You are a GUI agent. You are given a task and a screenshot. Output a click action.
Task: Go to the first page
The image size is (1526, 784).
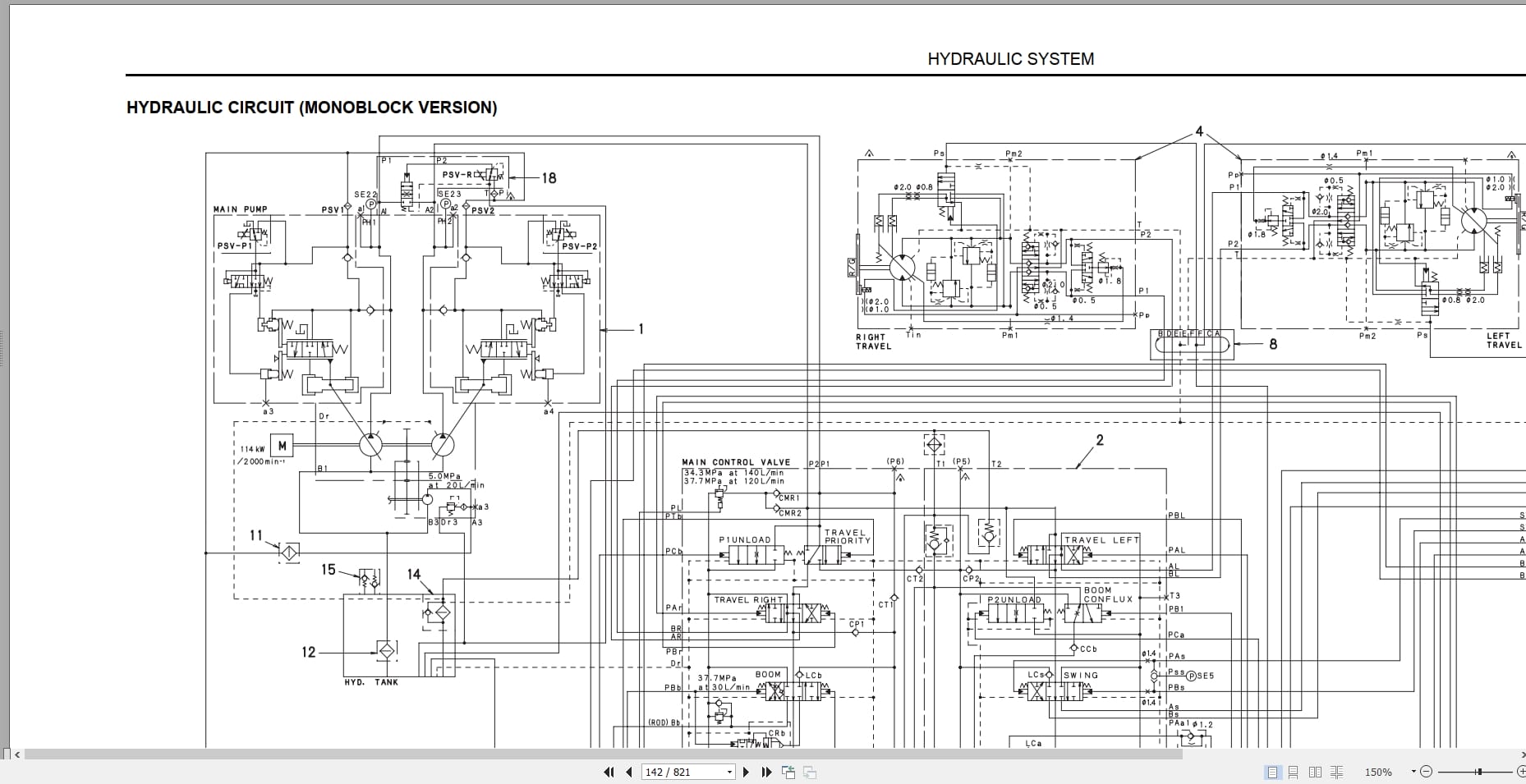click(x=609, y=772)
